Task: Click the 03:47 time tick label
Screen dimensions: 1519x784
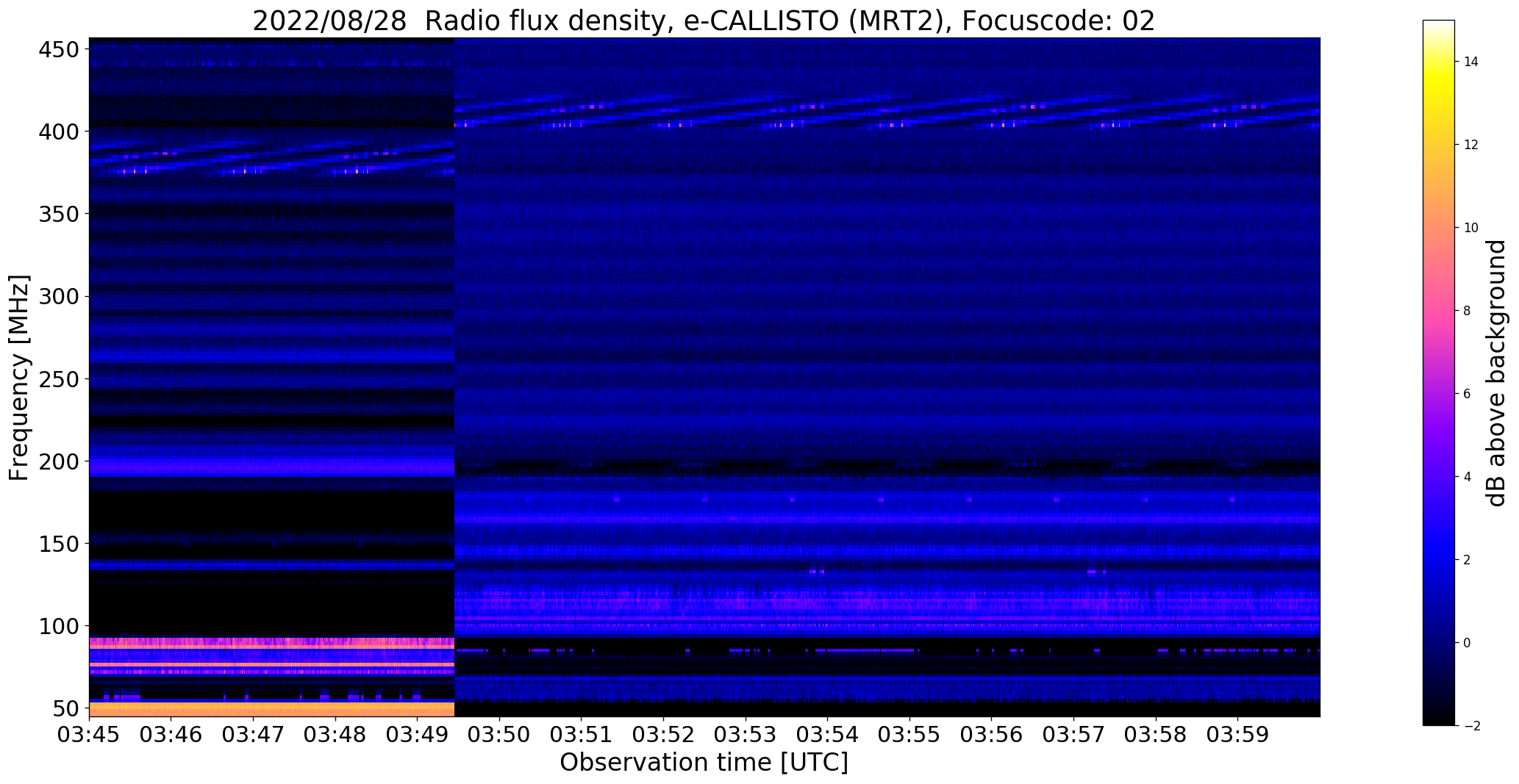Action: (x=254, y=733)
